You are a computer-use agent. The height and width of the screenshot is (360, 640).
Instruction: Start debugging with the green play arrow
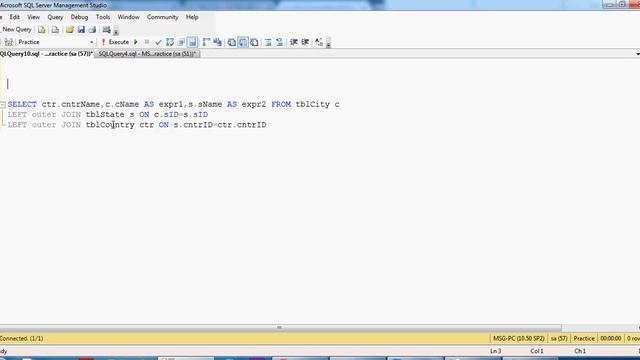136,42
